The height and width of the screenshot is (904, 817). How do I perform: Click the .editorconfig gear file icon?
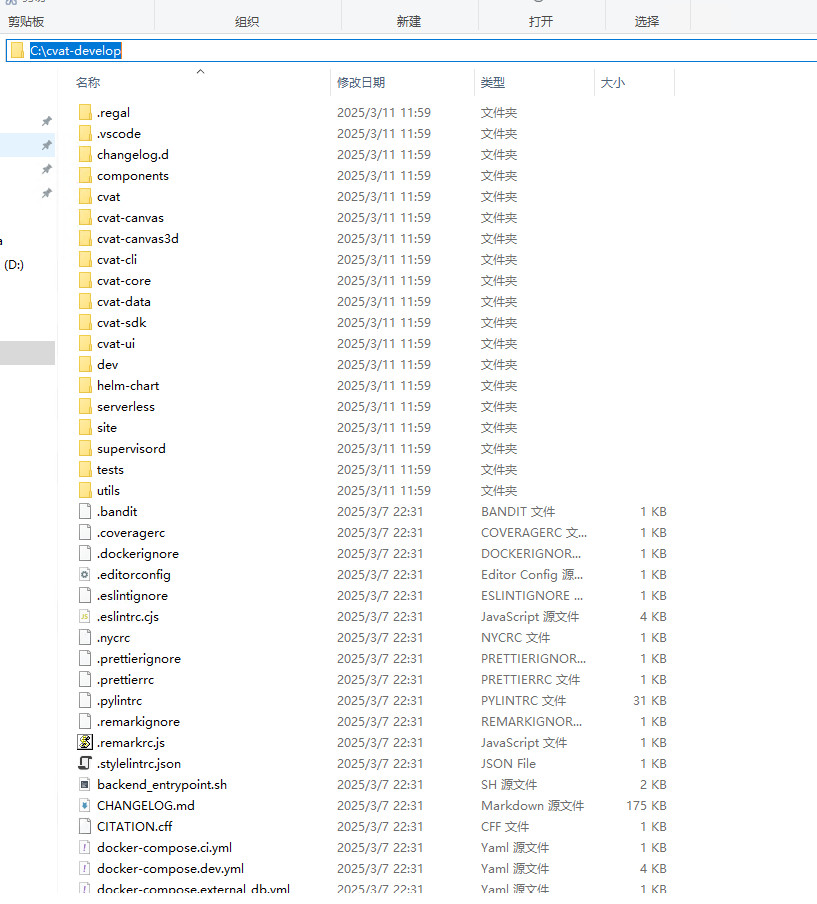click(85, 574)
